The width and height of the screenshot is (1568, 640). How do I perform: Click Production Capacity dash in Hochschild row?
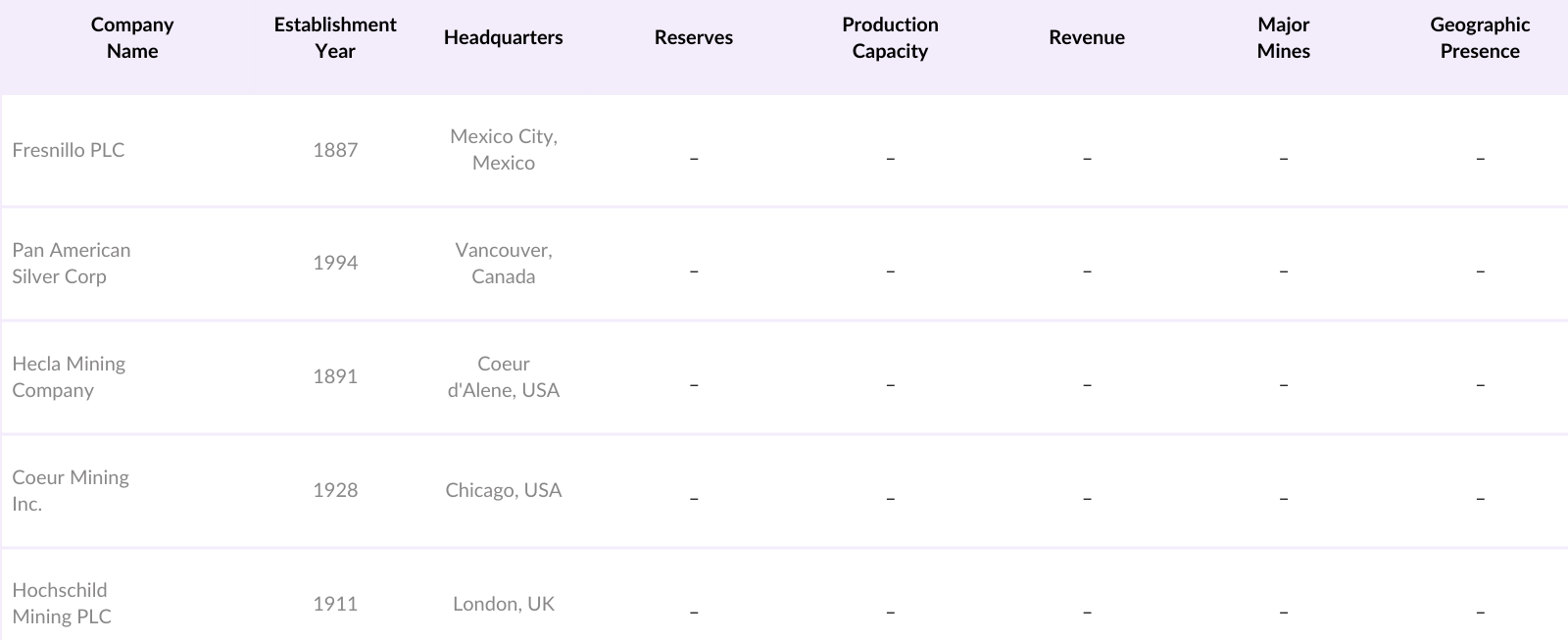890,613
